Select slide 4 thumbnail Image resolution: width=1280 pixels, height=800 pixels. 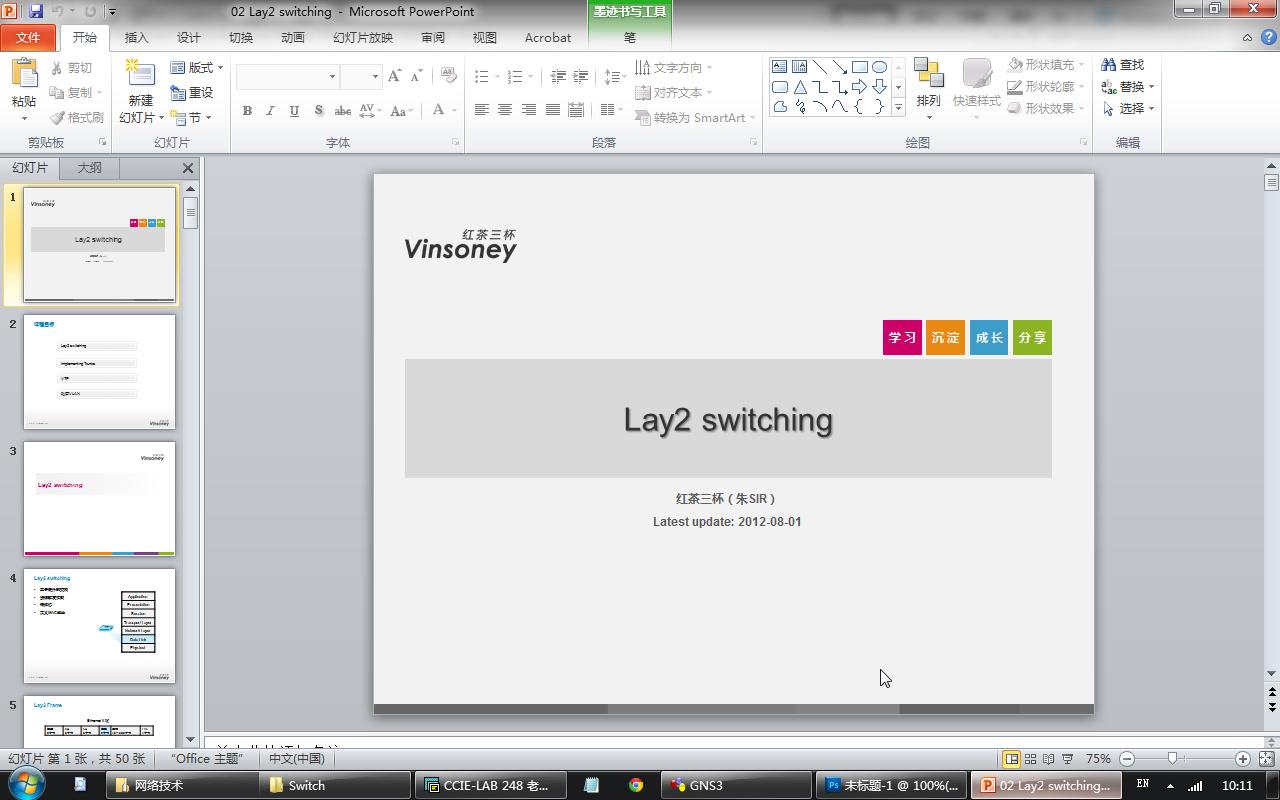click(99, 626)
